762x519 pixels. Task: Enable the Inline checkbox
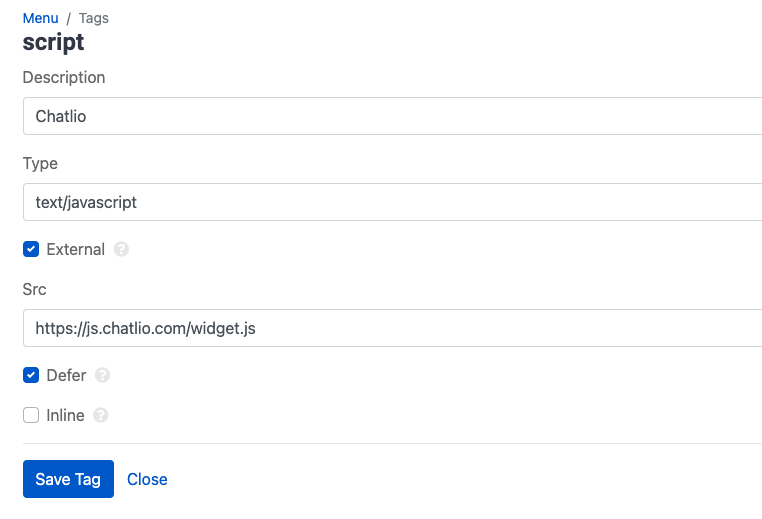click(x=31, y=415)
